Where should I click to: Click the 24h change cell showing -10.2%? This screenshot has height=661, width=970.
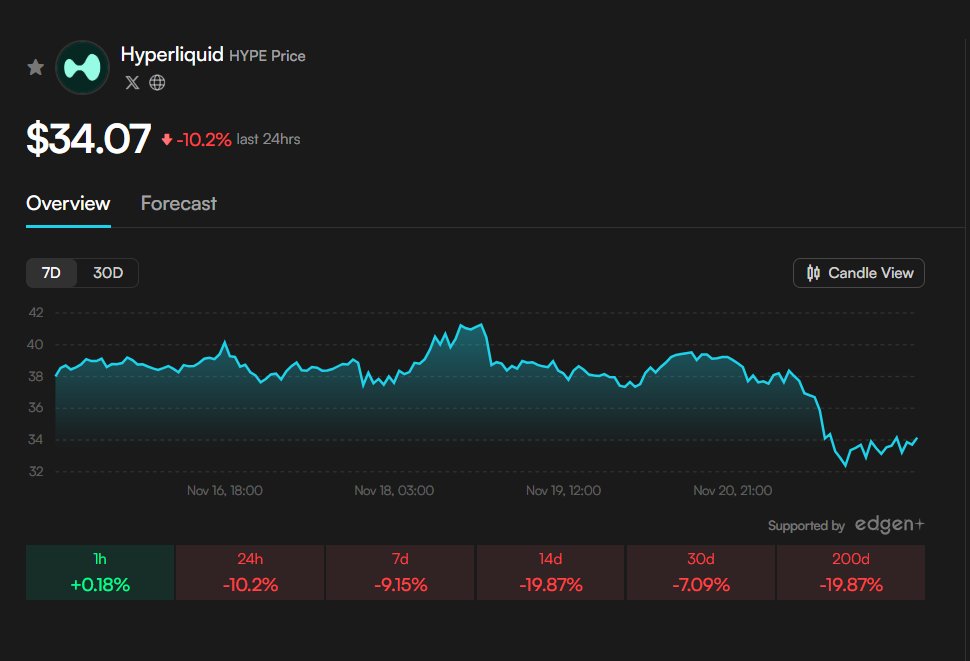tap(249, 570)
